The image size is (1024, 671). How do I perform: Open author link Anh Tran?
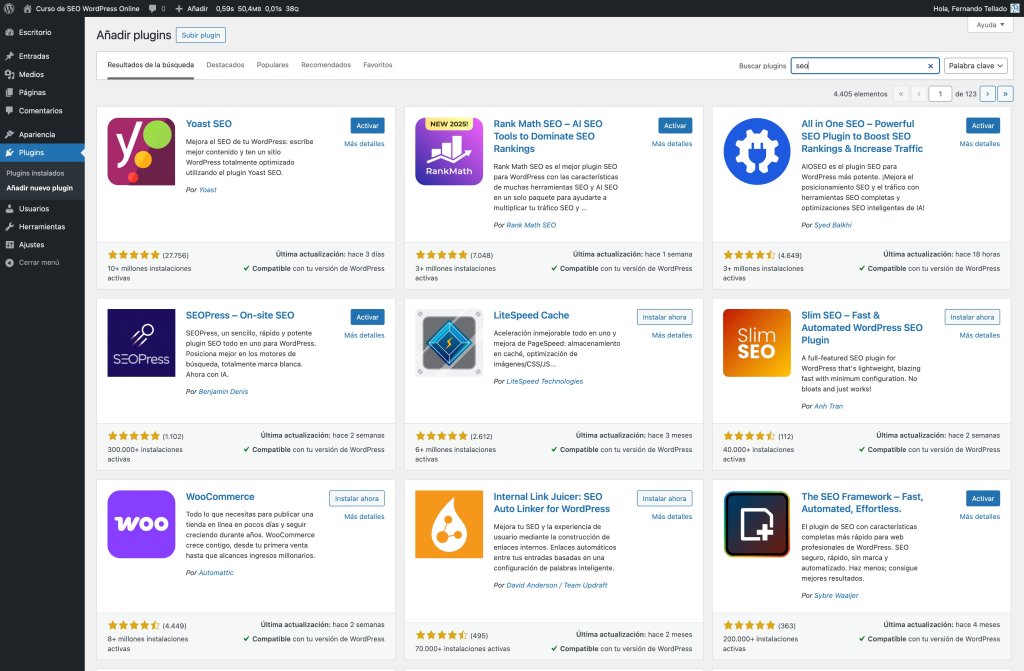[828, 406]
